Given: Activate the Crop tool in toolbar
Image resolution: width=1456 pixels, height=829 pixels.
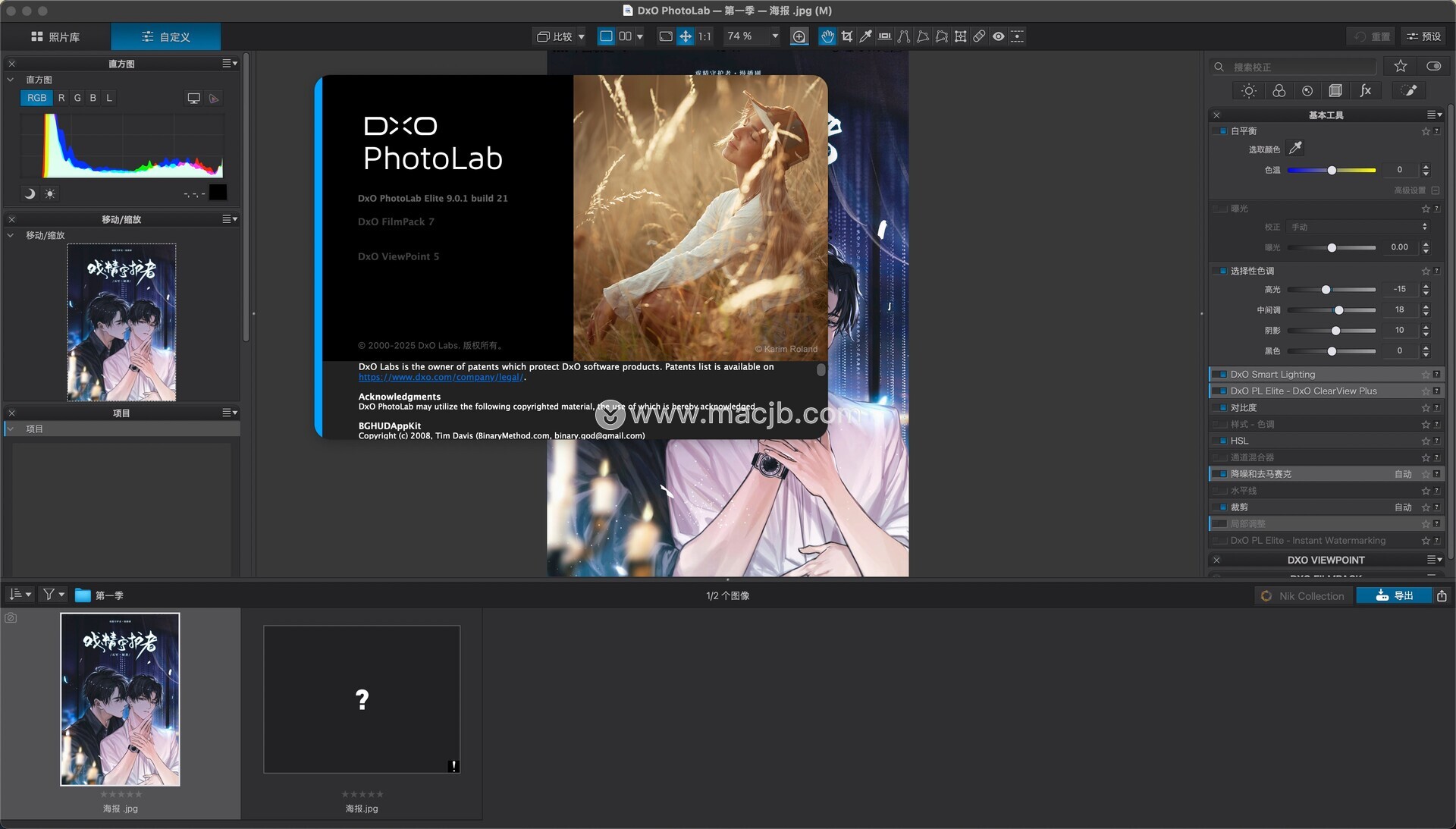Looking at the screenshot, I should pos(847,36).
